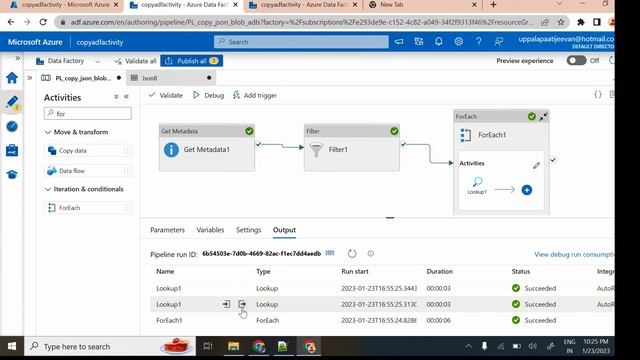Select the Get Metadata1 activity
The width and height of the screenshot is (640, 360).
pyautogui.click(x=207, y=147)
